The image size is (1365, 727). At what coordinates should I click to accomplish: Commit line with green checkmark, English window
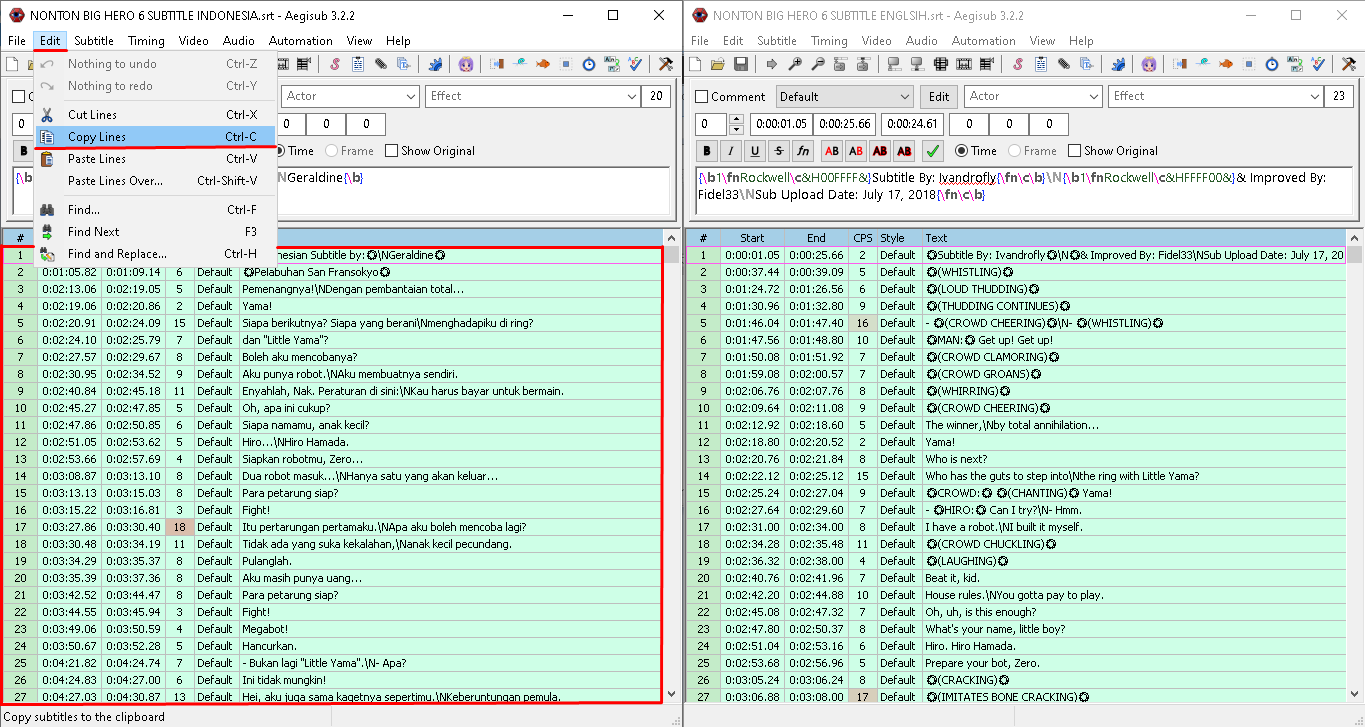[933, 151]
